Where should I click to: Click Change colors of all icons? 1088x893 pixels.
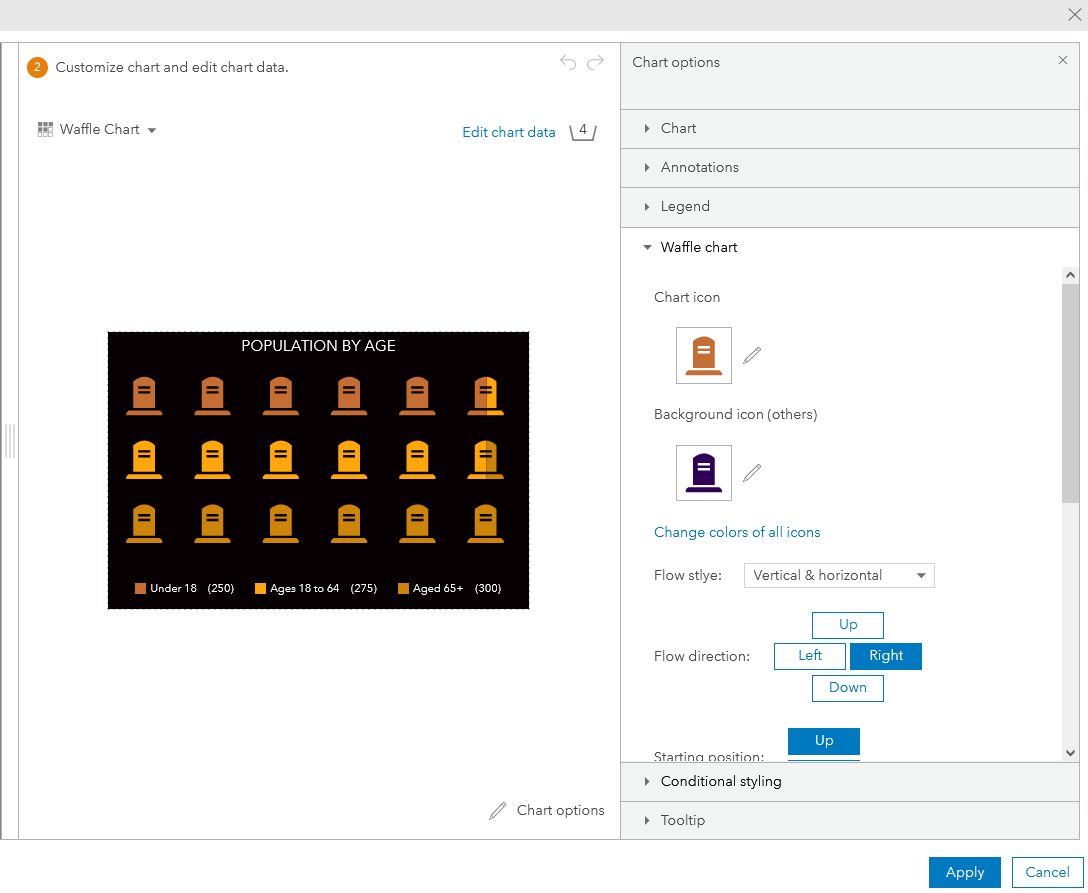click(x=737, y=532)
